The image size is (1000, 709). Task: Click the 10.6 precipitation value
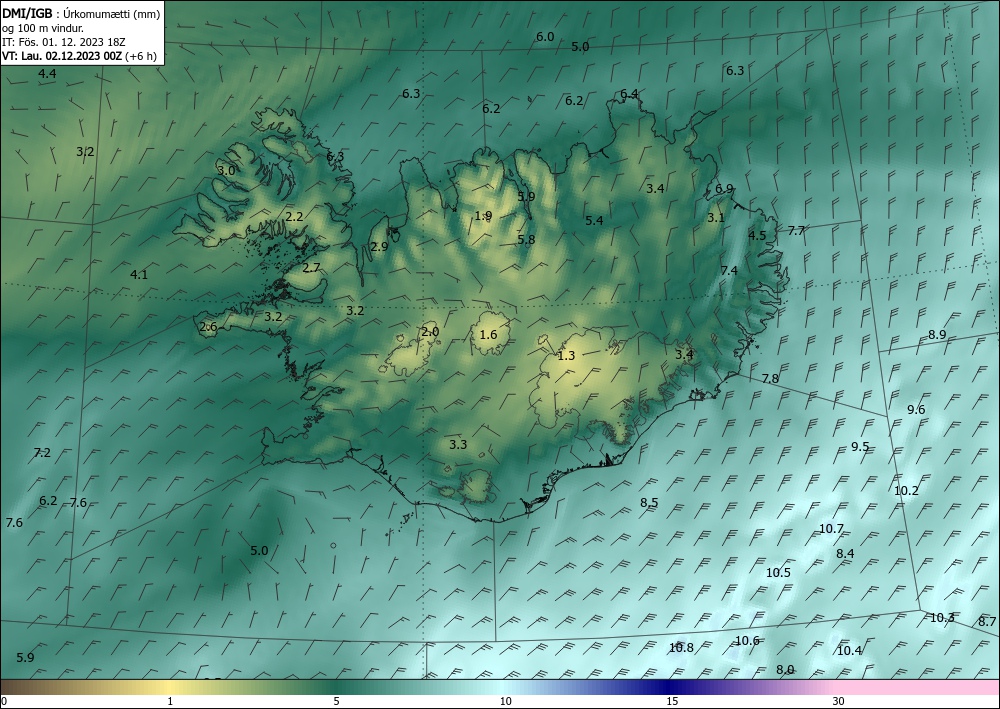[x=747, y=641]
